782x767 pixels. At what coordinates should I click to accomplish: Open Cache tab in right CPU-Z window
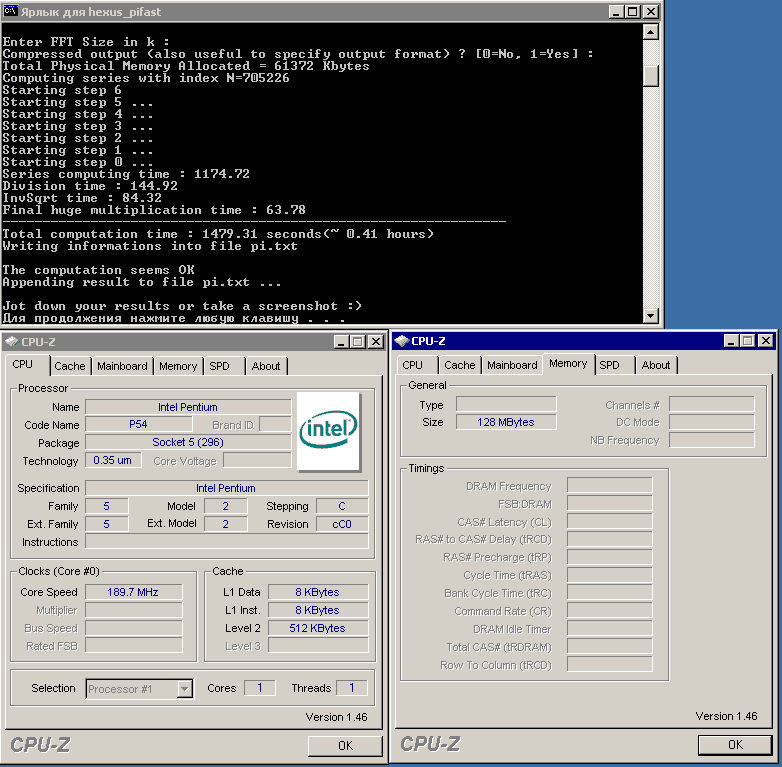460,365
